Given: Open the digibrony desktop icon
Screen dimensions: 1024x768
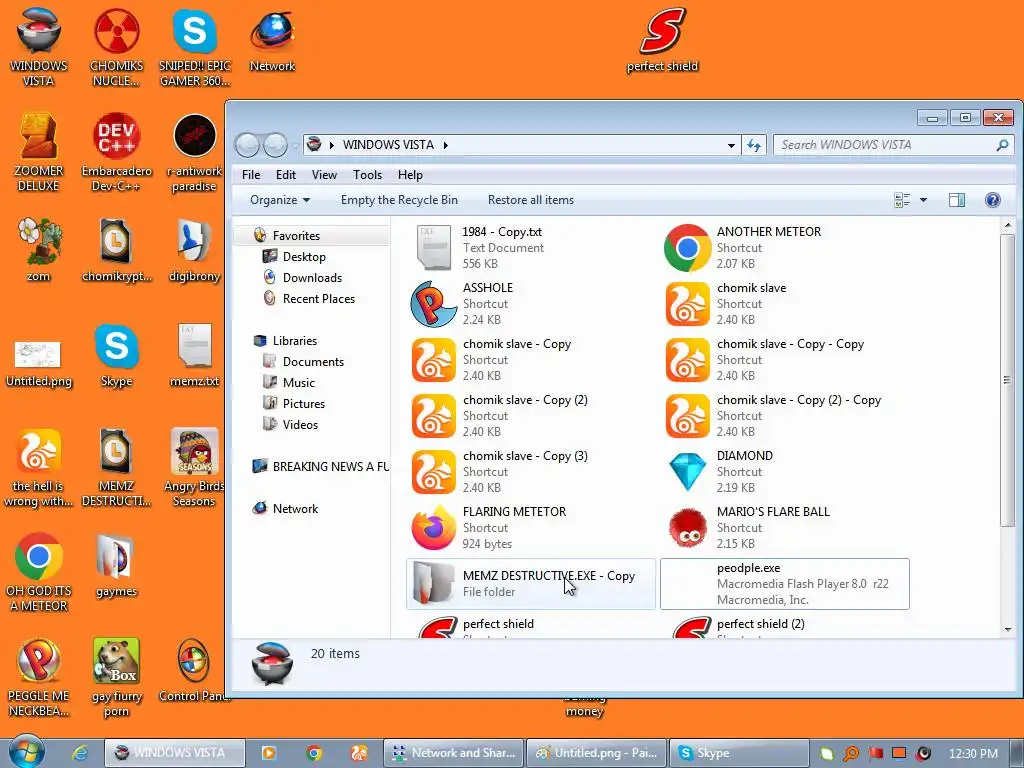Looking at the screenshot, I should click(x=195, y=250).
